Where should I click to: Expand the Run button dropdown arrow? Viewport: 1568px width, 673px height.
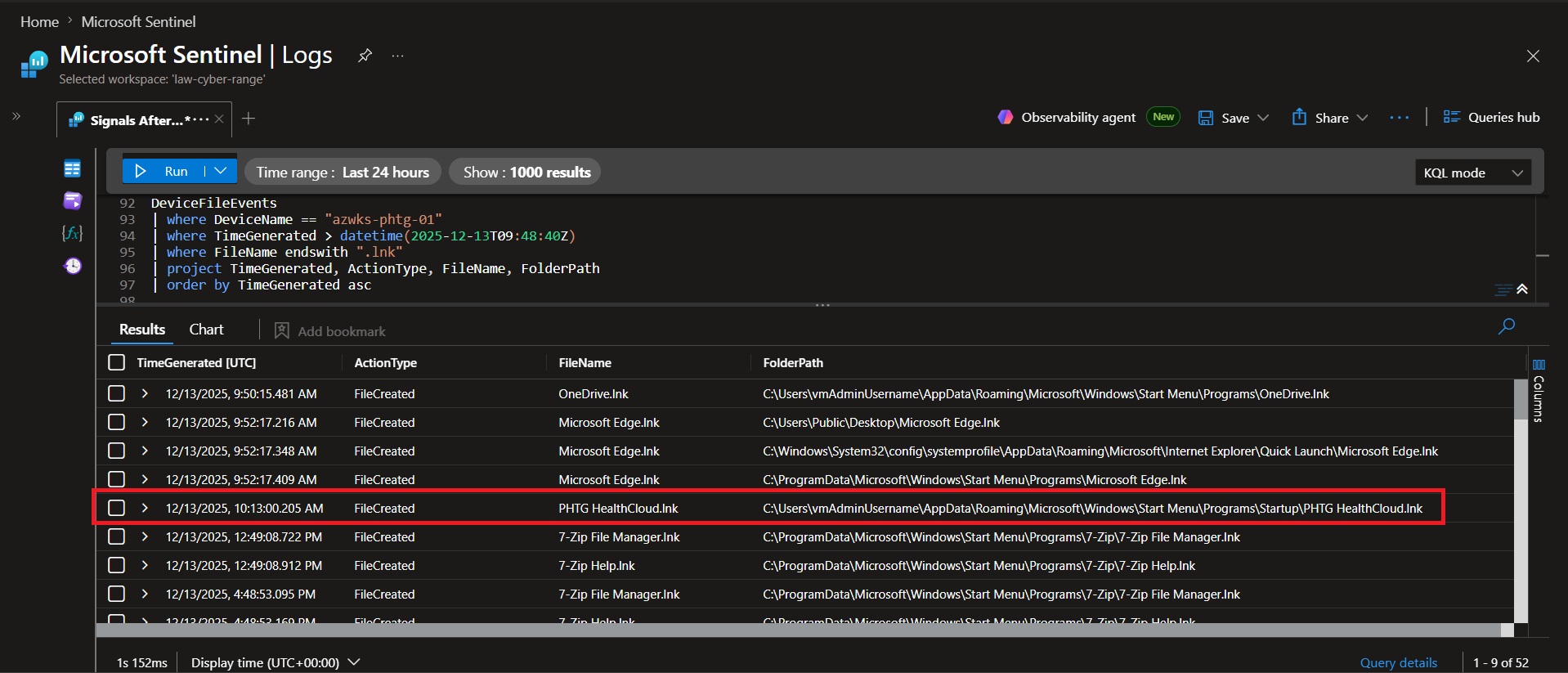pos(221,171)
